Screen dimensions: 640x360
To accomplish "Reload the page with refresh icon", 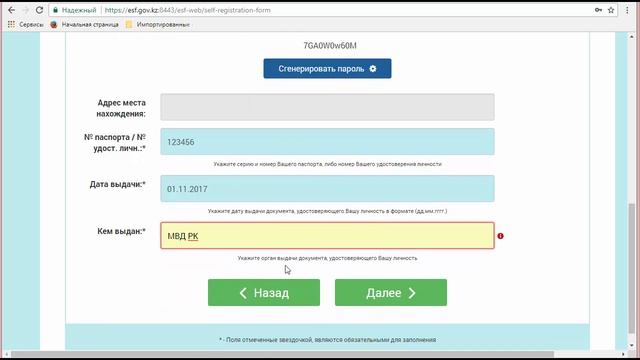I will [39, 10].
